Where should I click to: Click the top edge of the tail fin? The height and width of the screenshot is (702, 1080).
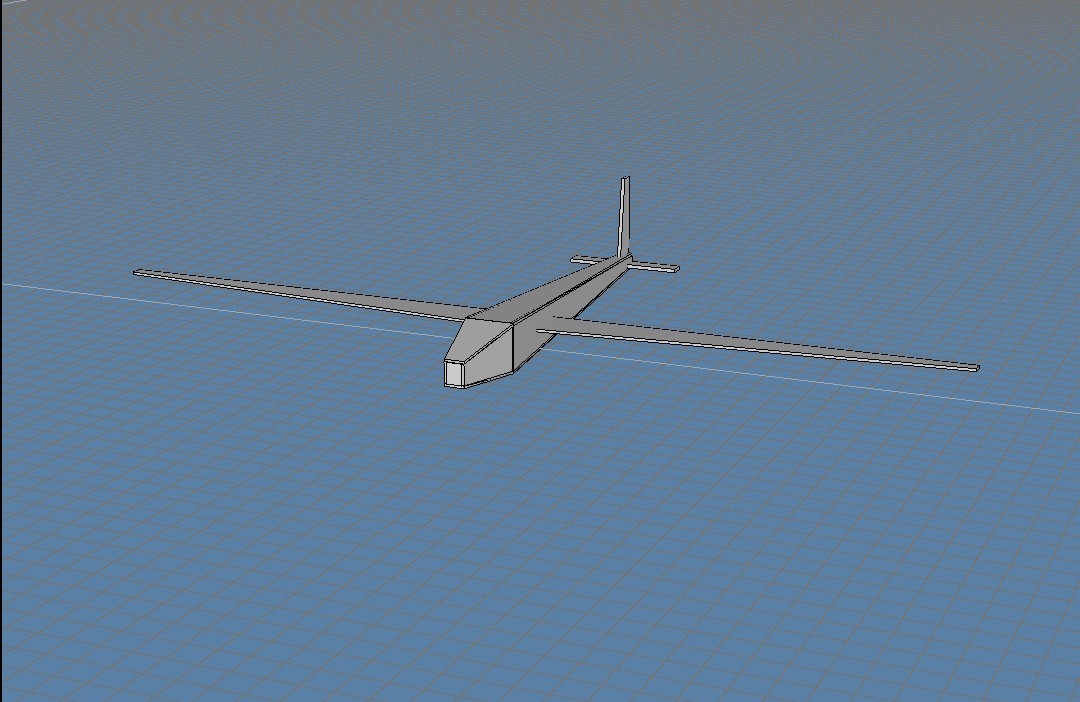626,179
